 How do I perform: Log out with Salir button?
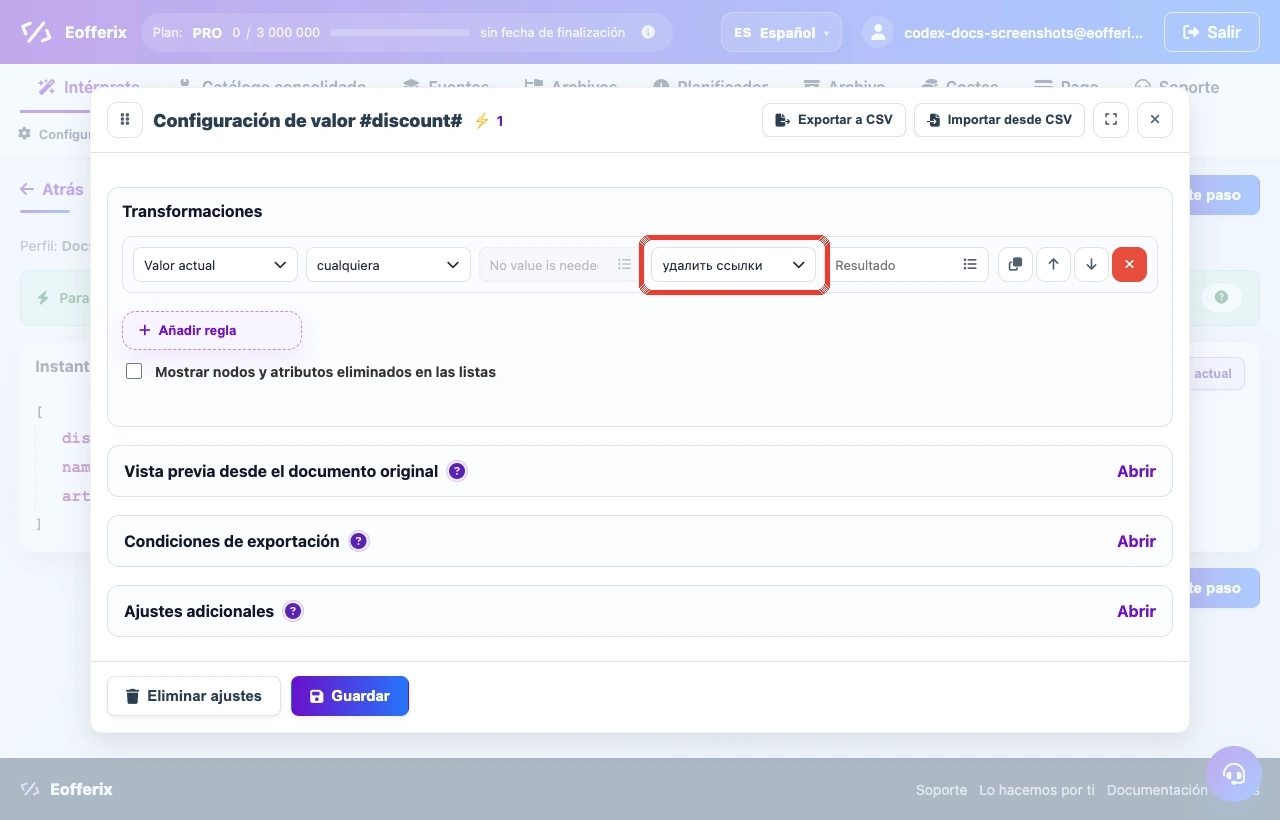coord(1212,32)
